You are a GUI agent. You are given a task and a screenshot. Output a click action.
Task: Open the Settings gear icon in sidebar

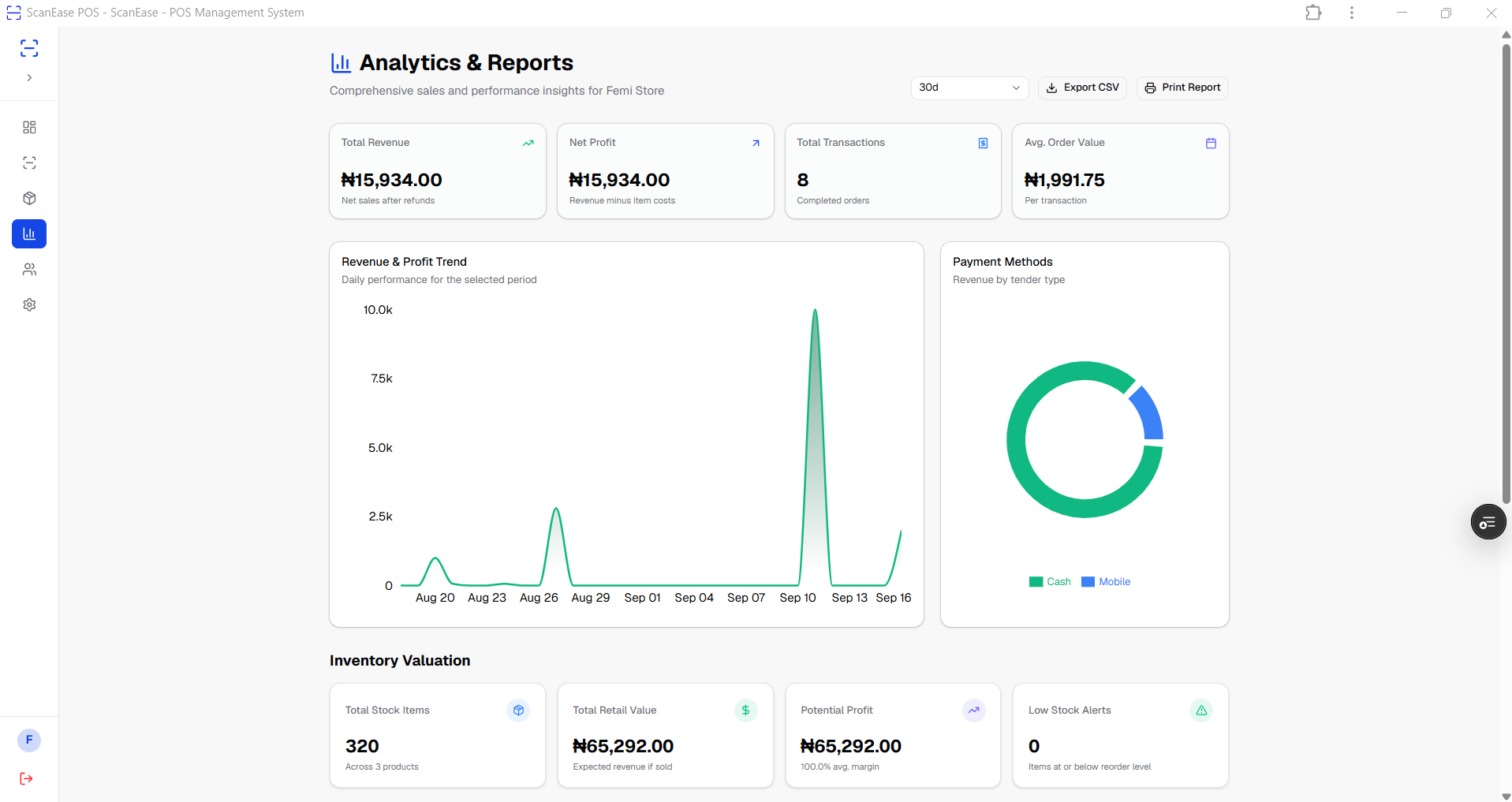click(x=29, y=304)
